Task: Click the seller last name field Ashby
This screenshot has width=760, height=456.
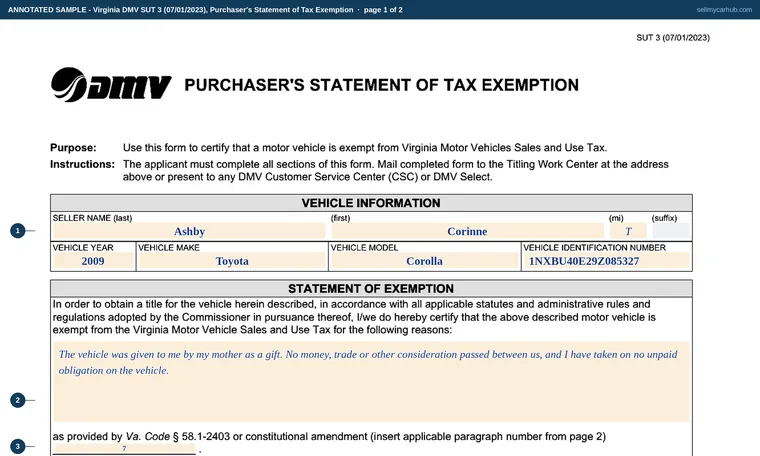Action: coord(189,231)
